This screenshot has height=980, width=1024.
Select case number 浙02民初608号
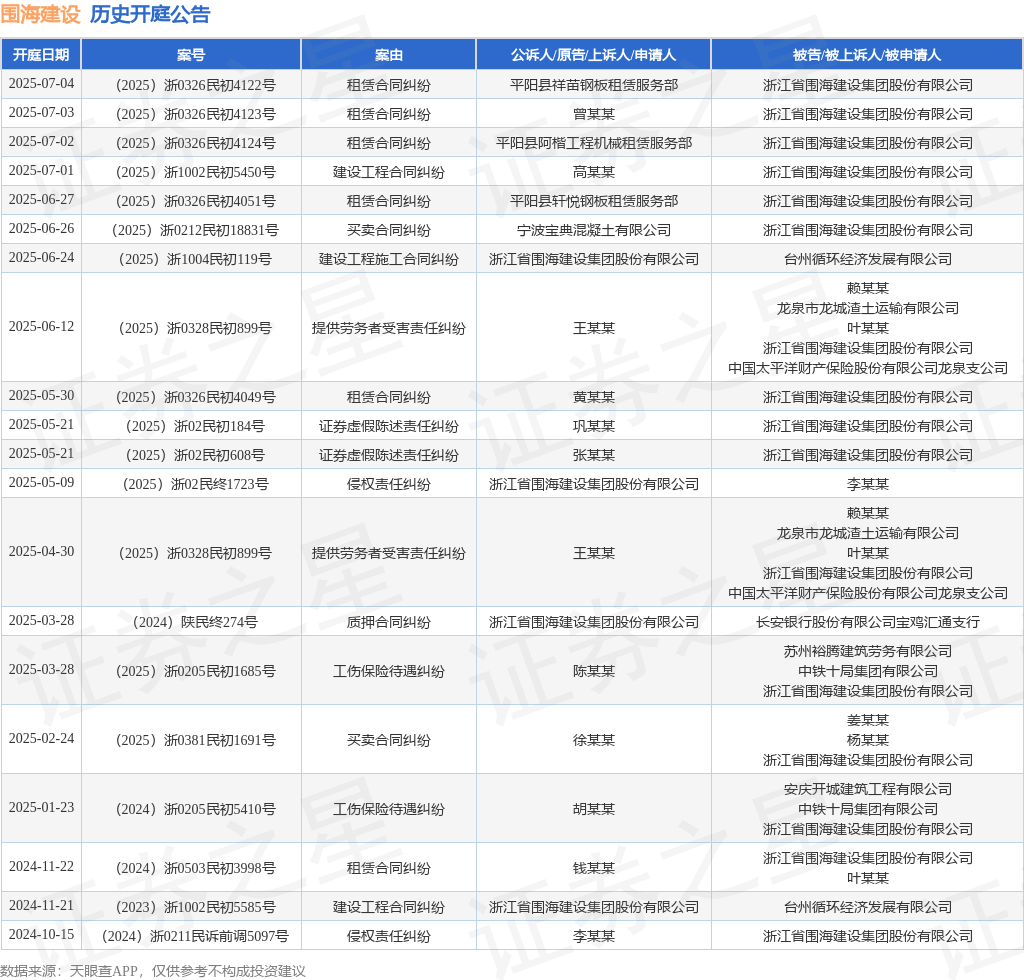[x=195, y=454]
